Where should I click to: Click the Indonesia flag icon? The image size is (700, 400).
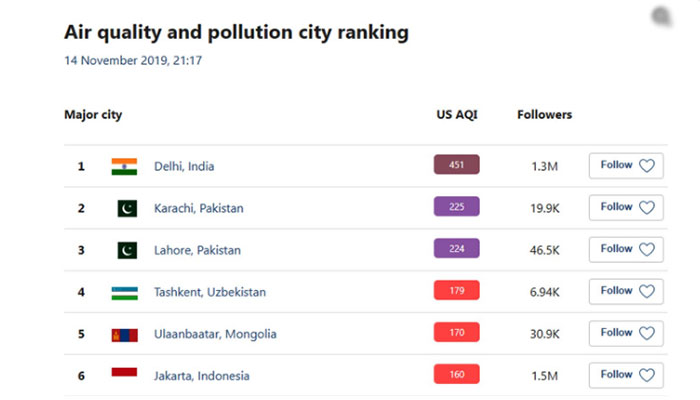tap(124, 375)
